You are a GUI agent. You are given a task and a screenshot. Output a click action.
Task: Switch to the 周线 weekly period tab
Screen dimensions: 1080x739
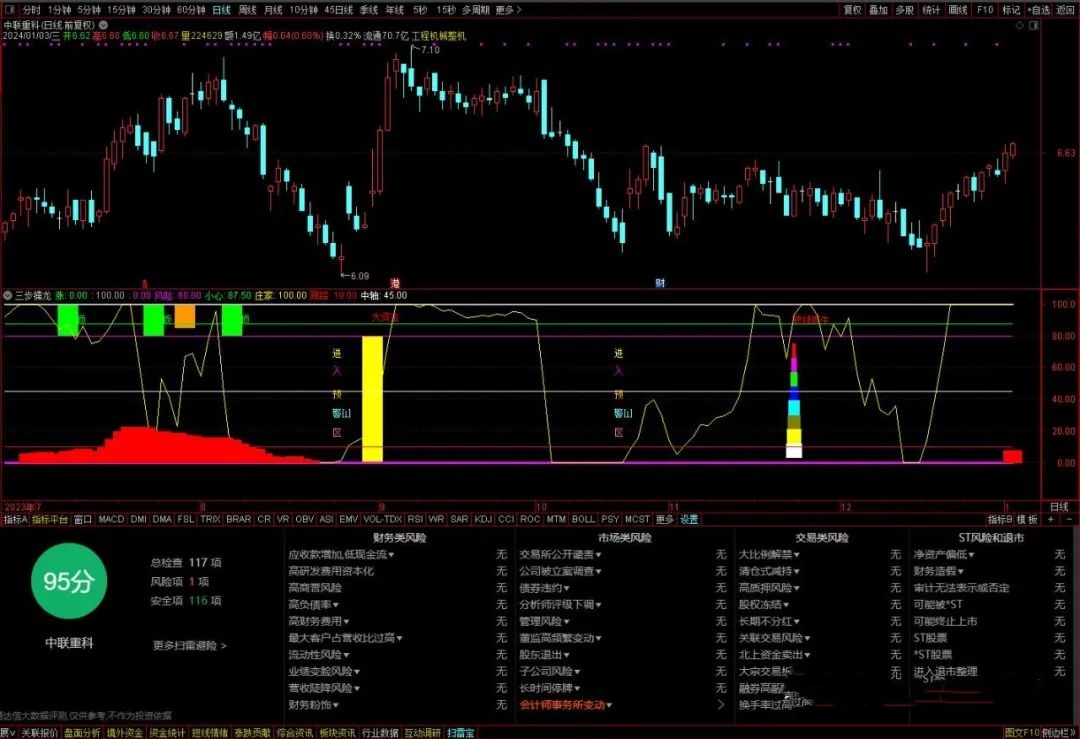click(246, 9)
